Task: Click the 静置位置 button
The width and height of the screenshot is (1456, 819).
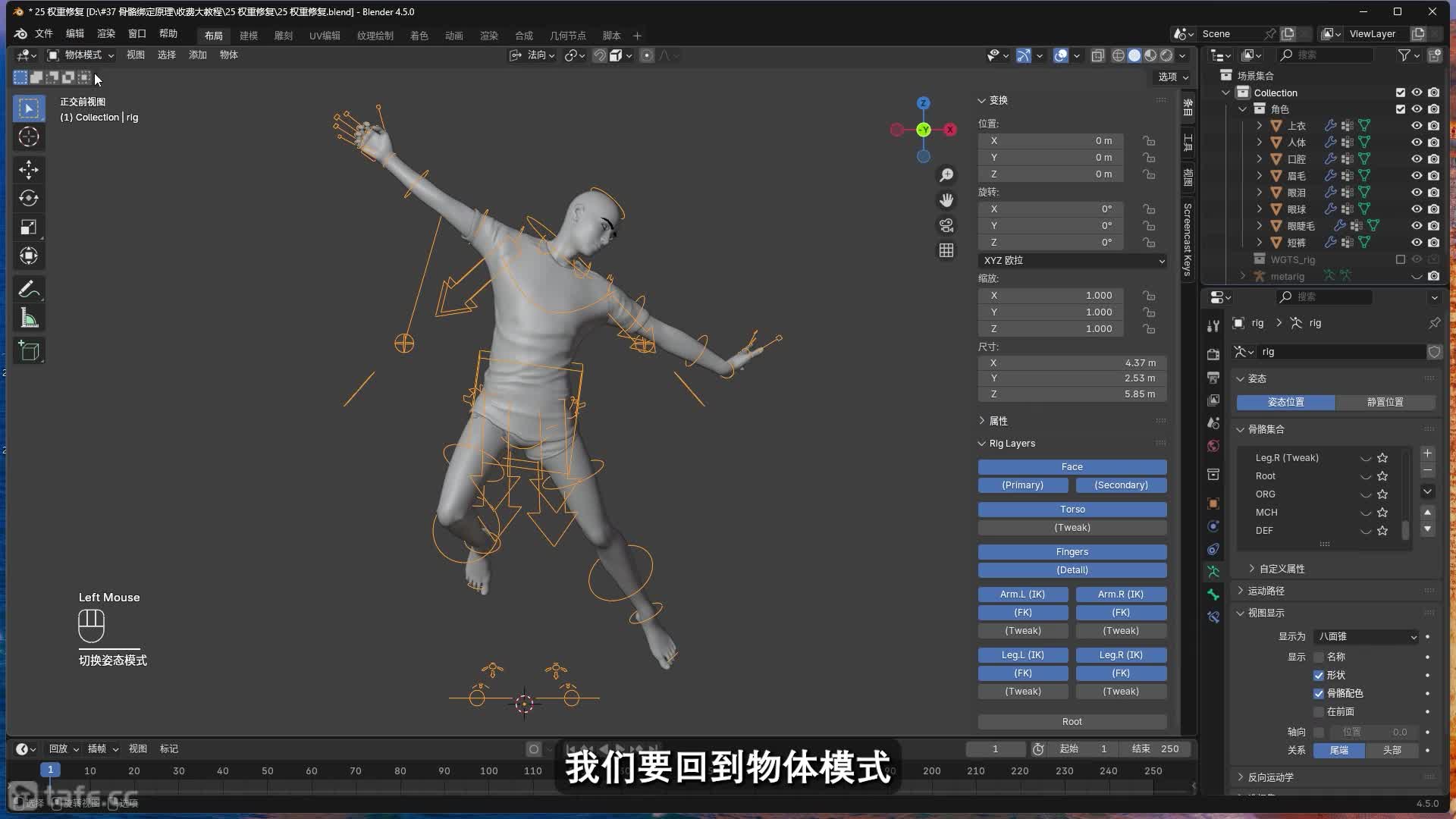Action: click(x=1385, y=402)
